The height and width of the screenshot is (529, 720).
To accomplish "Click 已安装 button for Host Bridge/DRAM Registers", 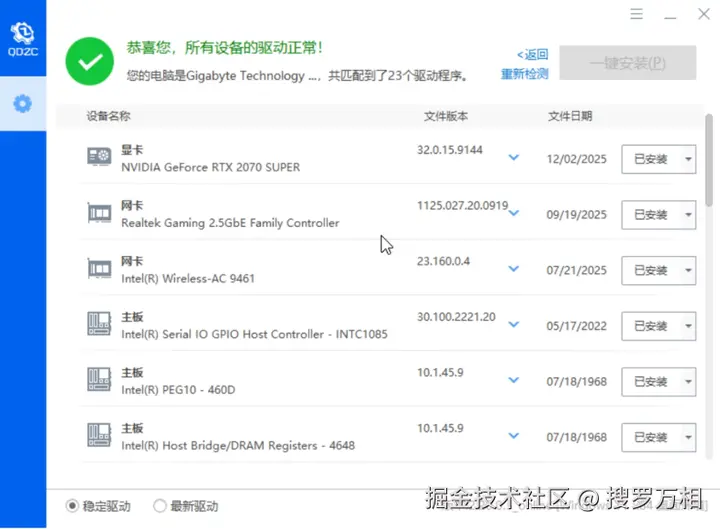I will point(651,437).
